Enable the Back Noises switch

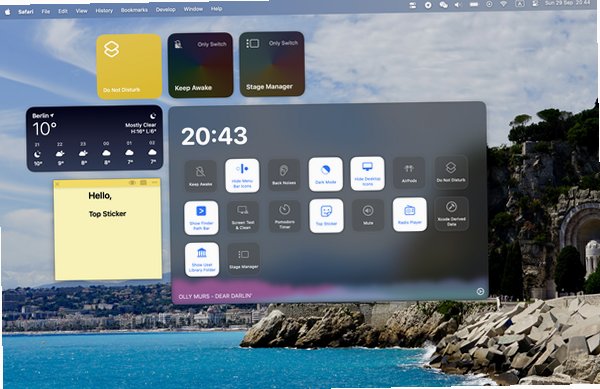point(284,175)
